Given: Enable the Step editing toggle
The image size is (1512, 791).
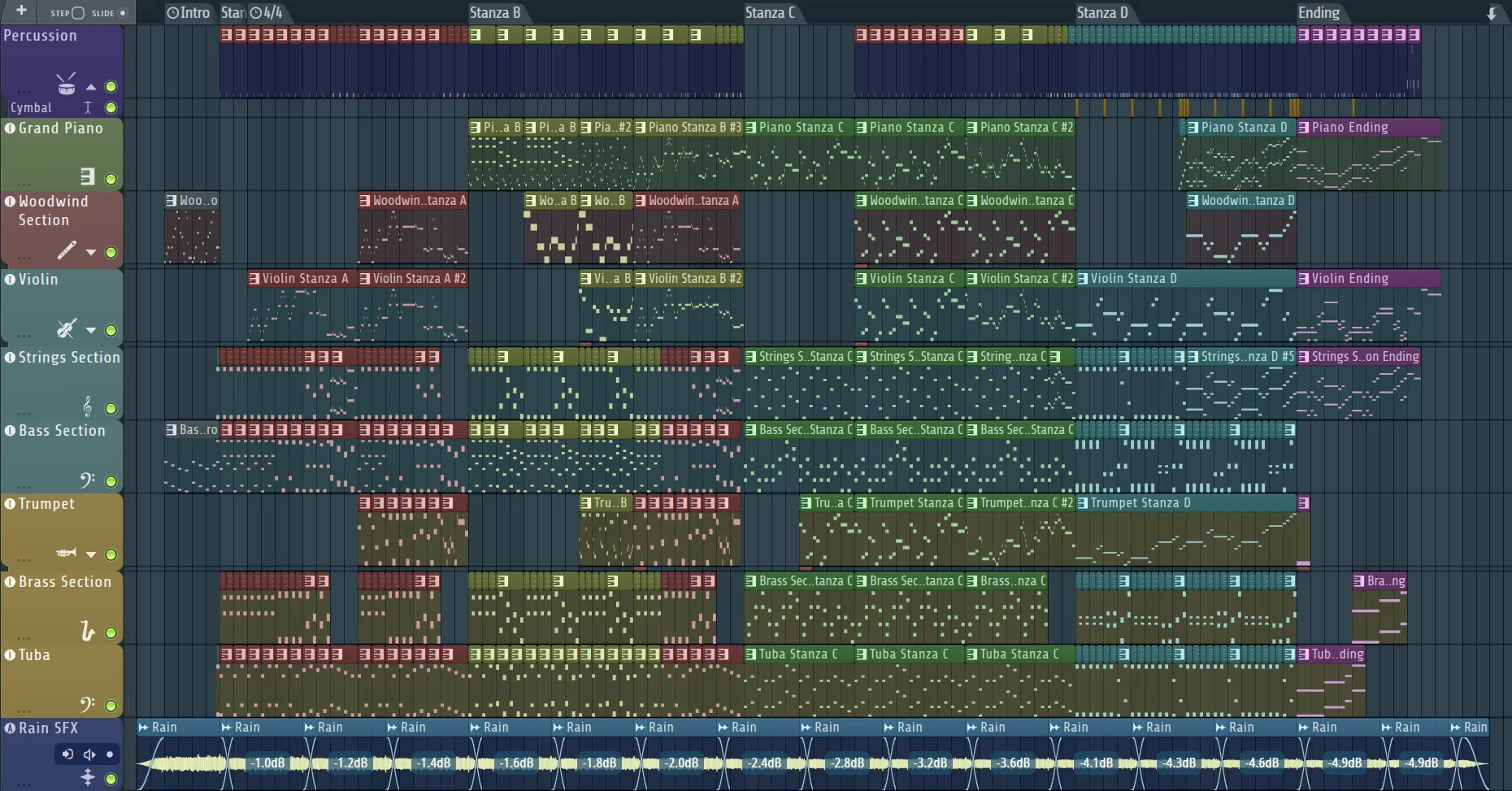Looking at the screenshot, I should coord(78,13).
